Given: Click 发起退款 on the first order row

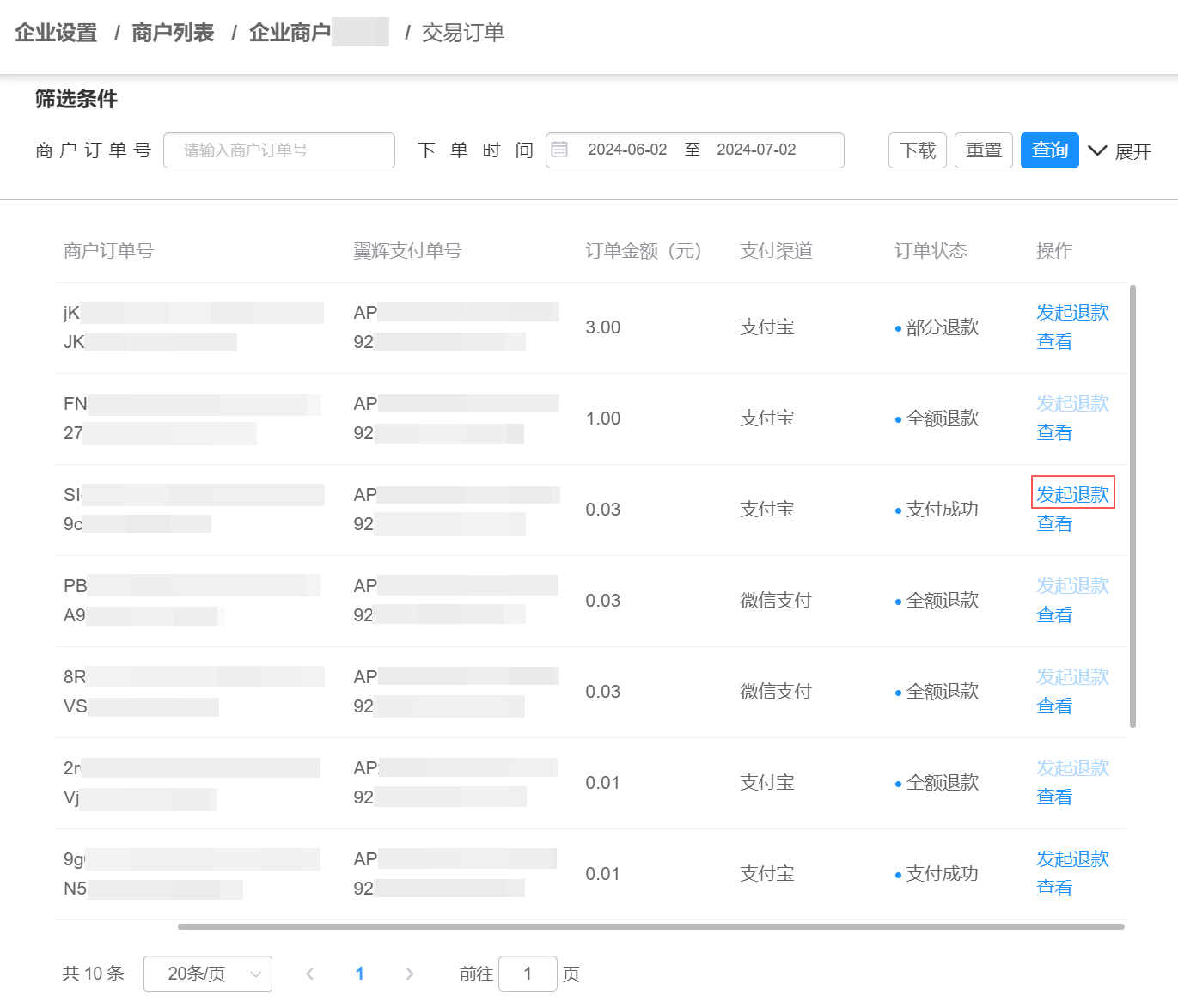Looking at the screenshot, I should [1072, 312].
